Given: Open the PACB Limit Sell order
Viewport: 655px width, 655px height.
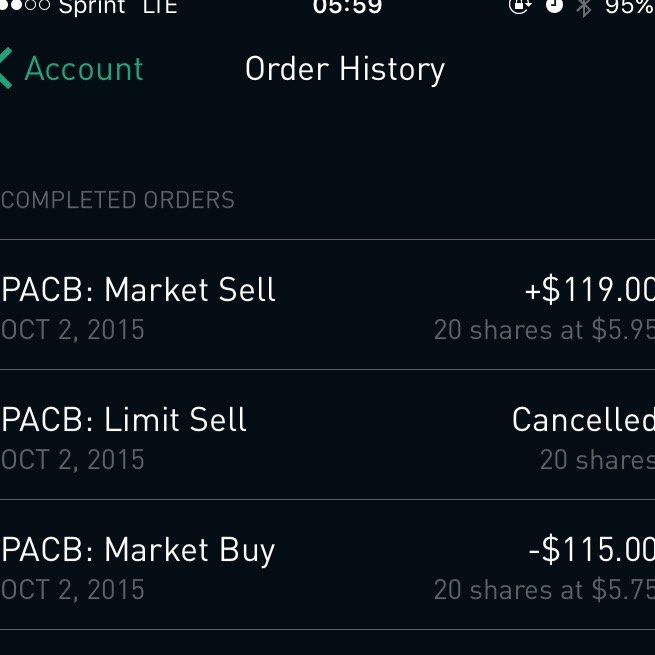Looking at the screenshot, I should pos(124,420).
